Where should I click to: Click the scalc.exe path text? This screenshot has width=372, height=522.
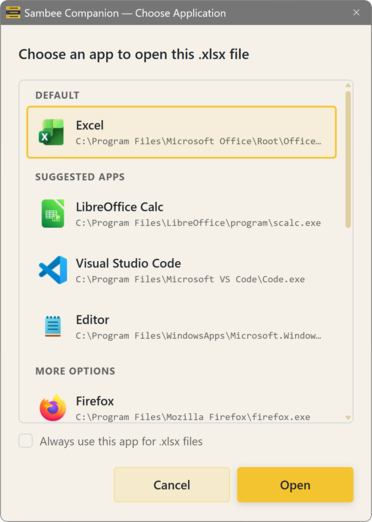click(x=198, y=223)
